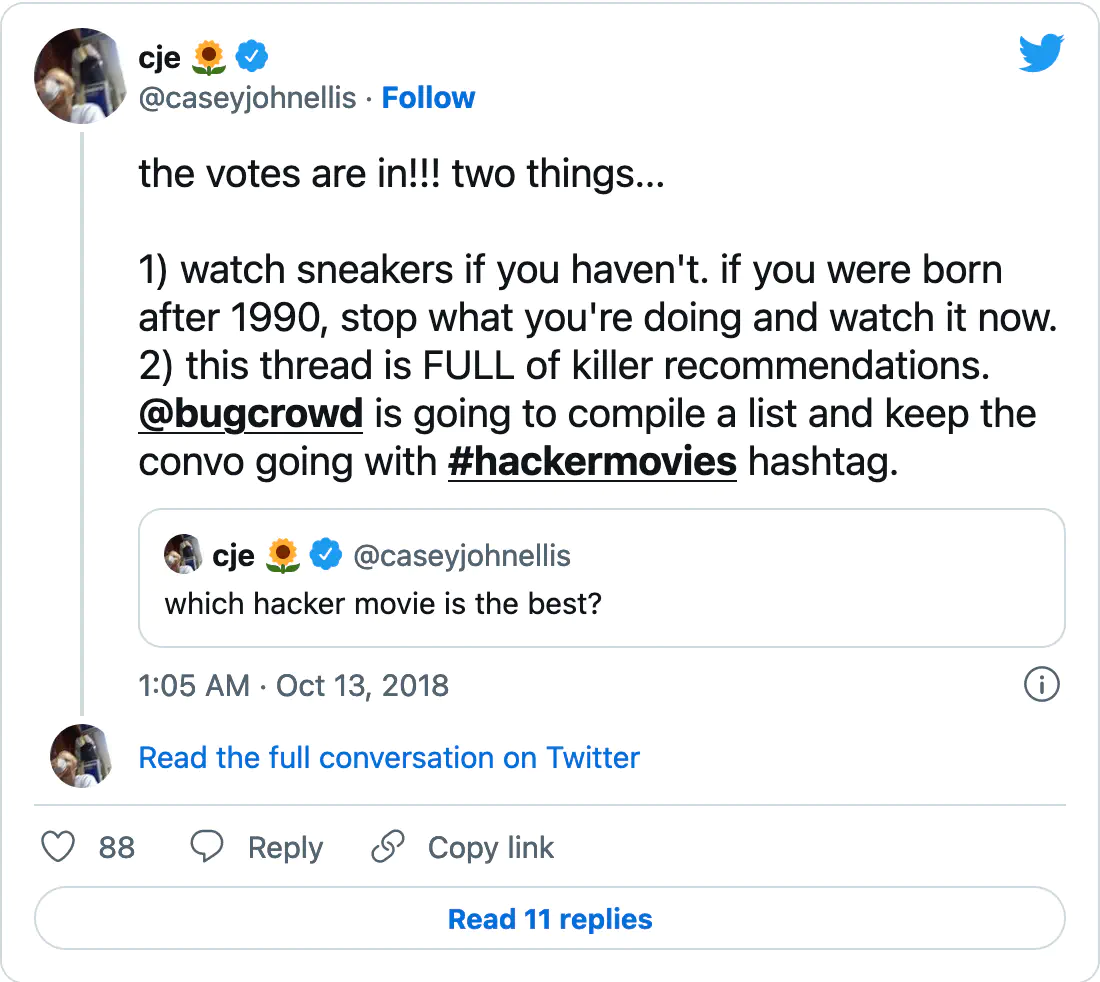Click the Reply label
The width and height of the screenshot is (1100, 982).
285,848
